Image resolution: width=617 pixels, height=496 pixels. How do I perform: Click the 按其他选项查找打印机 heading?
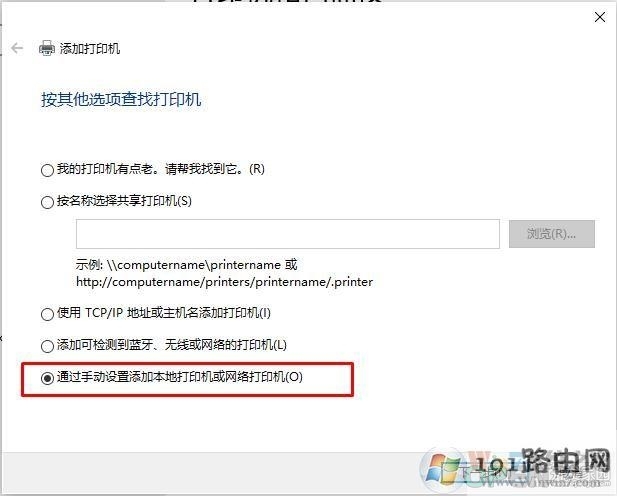(121, 99)
